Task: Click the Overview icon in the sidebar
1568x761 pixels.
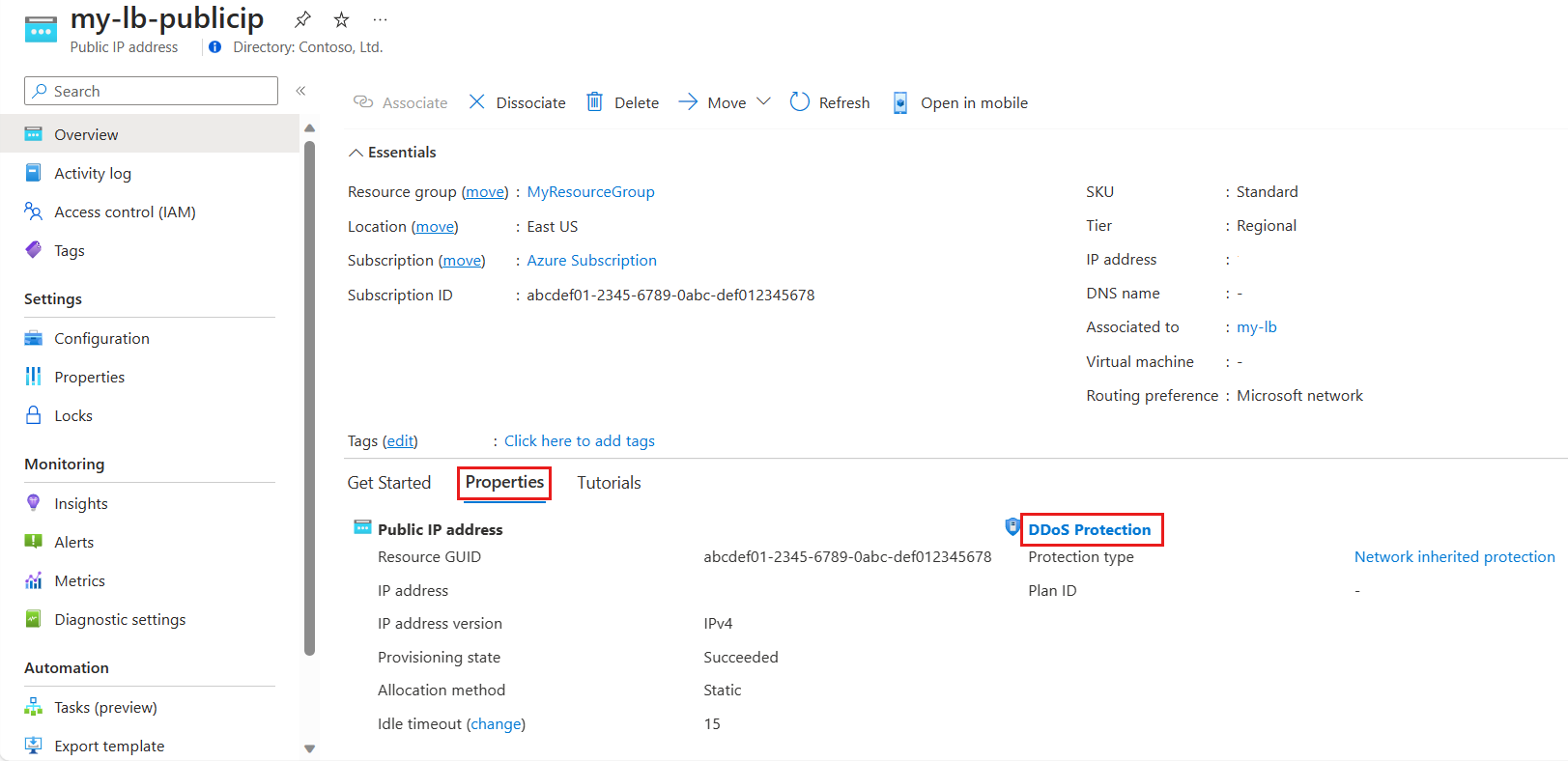Action: [34, 134]
